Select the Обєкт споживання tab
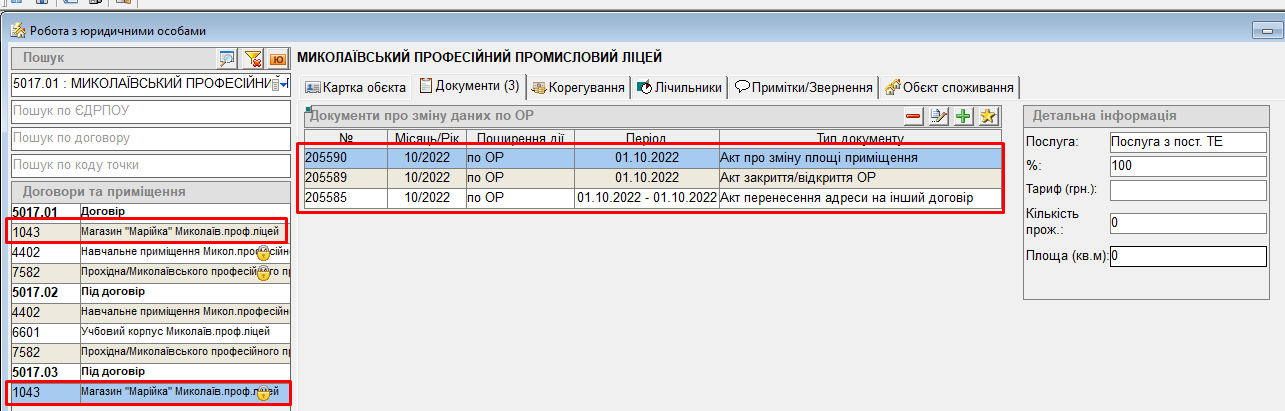1285x411 pixels. (951, 87)
